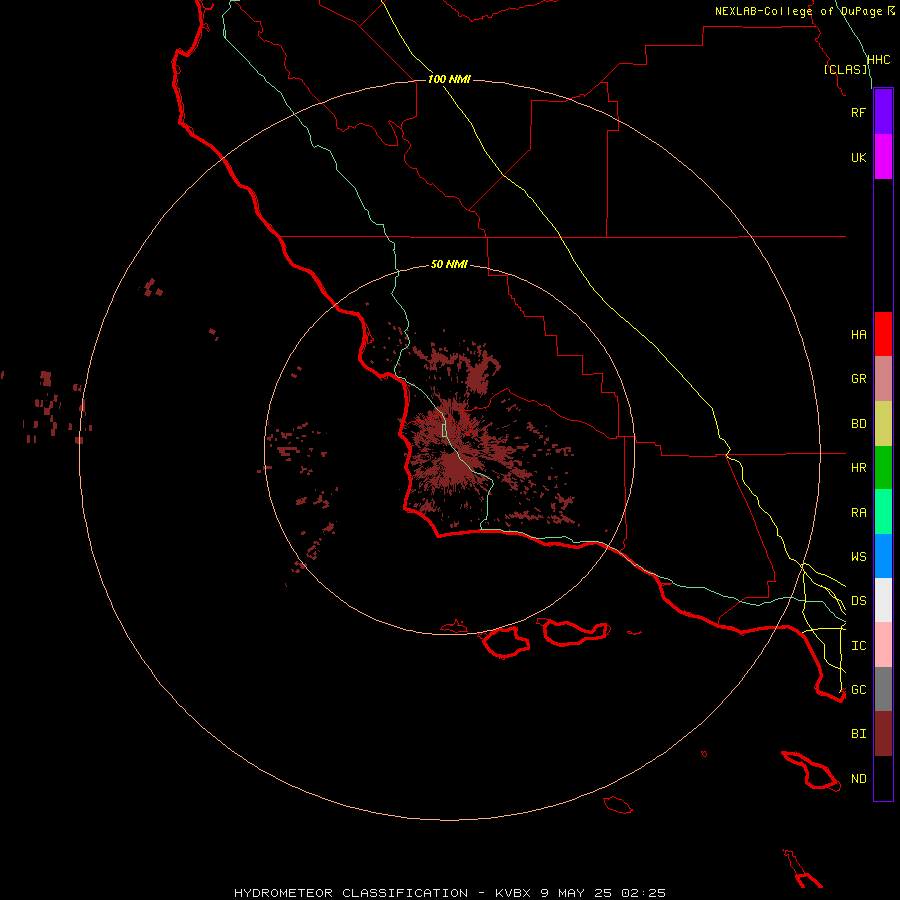Click the WS blue legend swatch
This screenshot has width=900, height=900.
883,556
